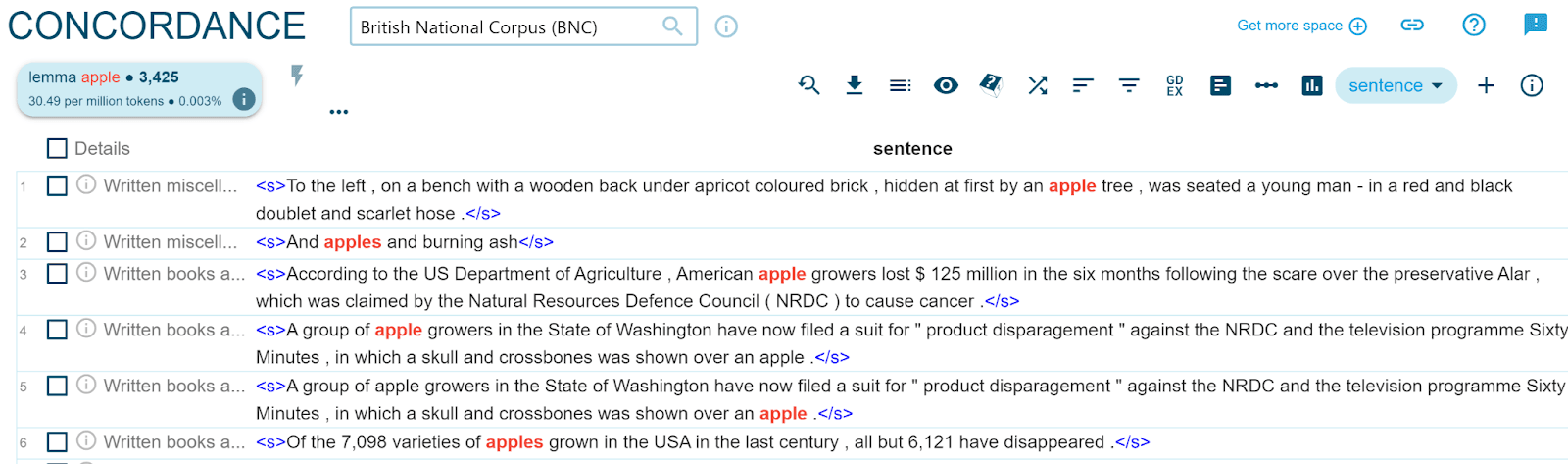Shuffle the concordance lines
The width and height of the screenshot is (1568, 464).
(x=1038, y=85)
